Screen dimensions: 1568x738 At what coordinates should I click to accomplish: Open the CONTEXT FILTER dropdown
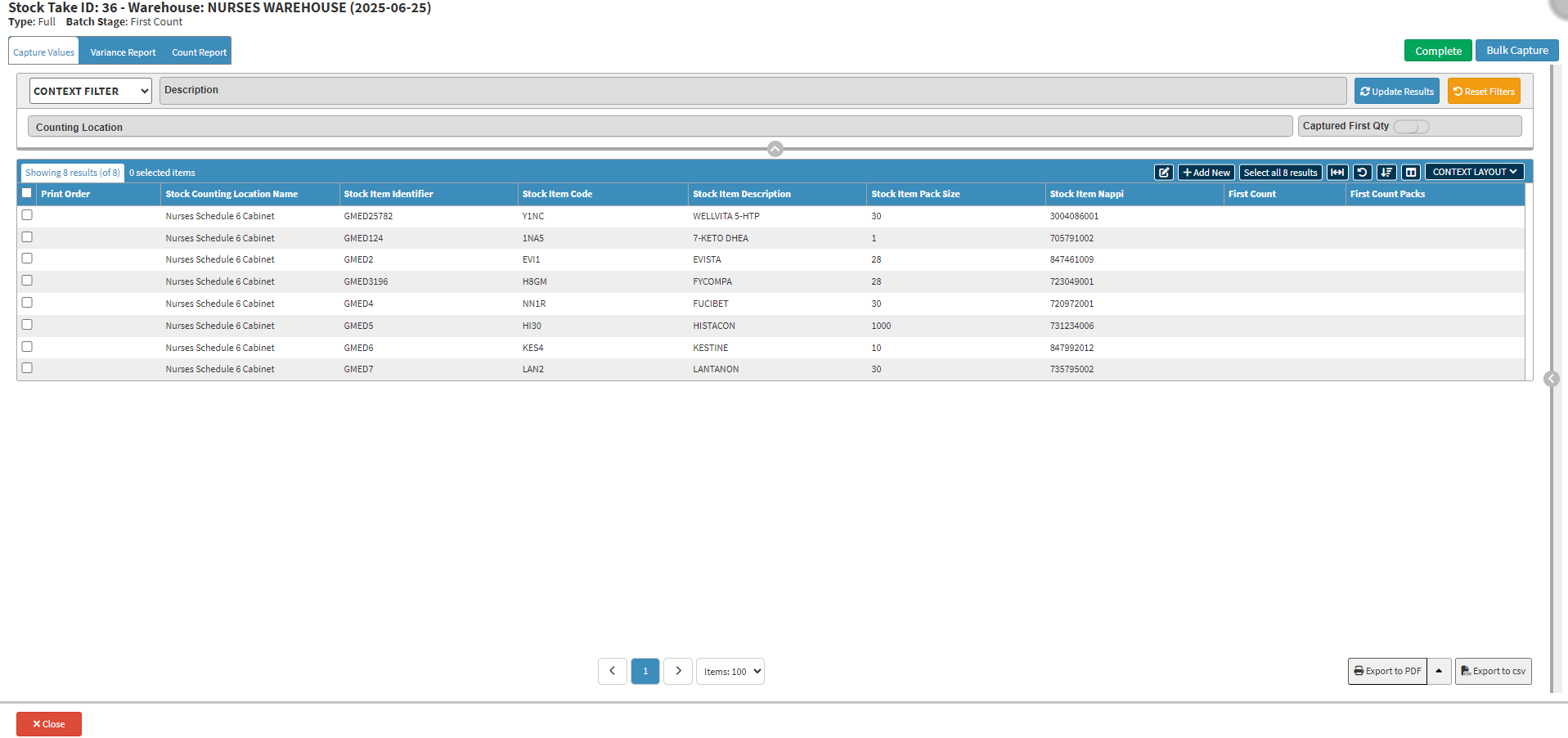(91, 91)
